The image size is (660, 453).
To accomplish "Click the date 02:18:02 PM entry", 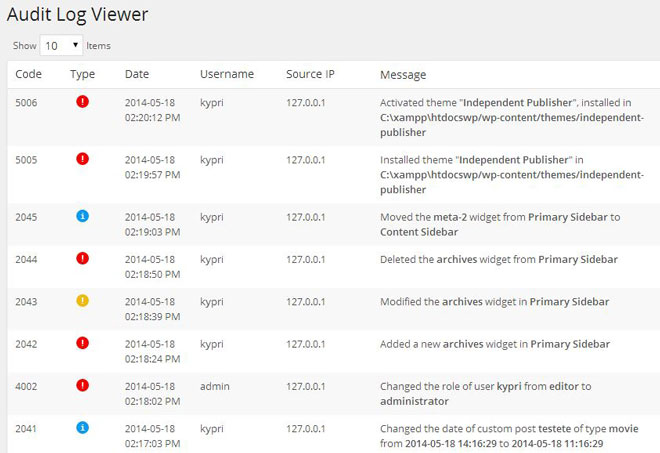I will (x=152, y=394).
